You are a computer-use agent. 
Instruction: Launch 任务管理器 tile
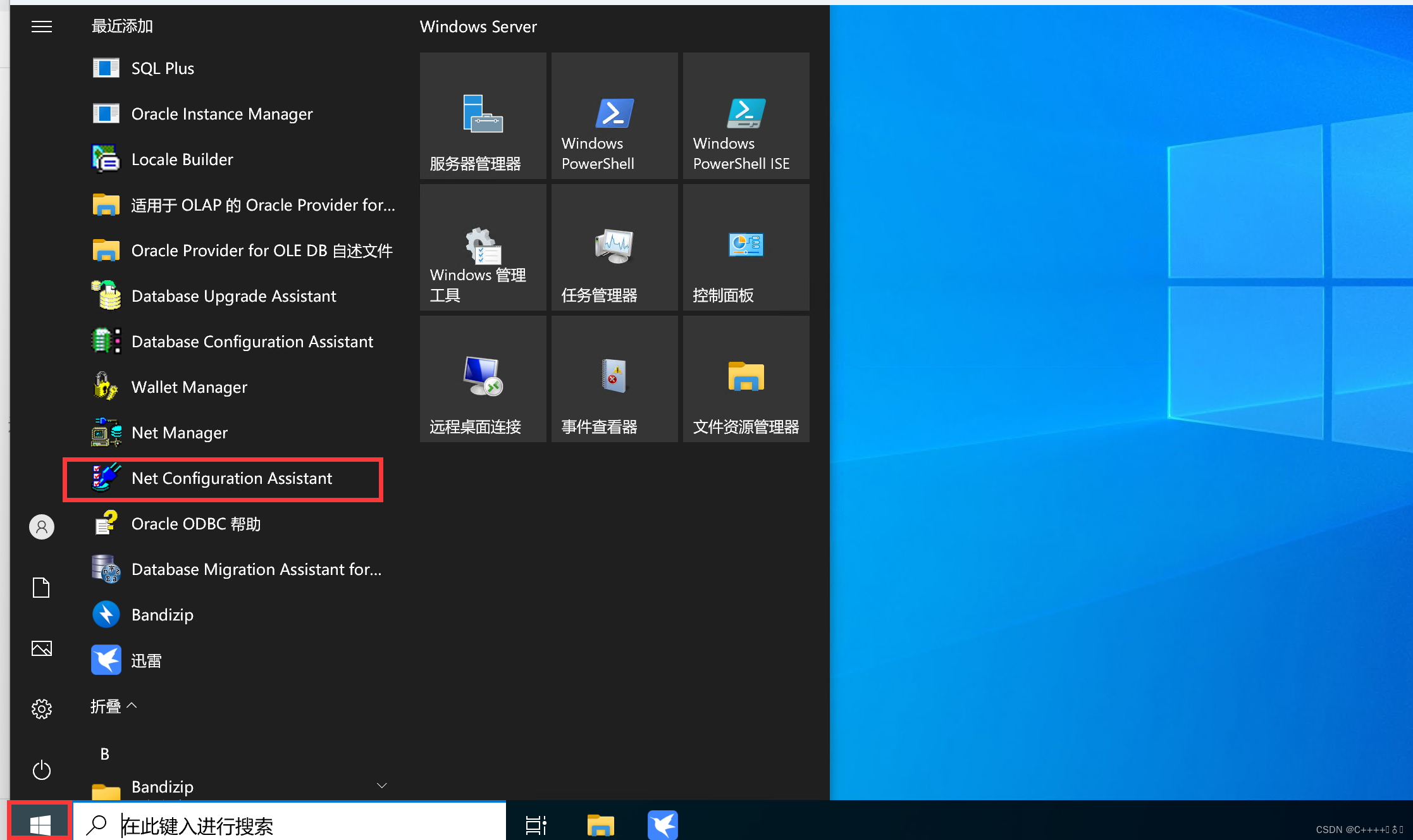pos(614,248)
